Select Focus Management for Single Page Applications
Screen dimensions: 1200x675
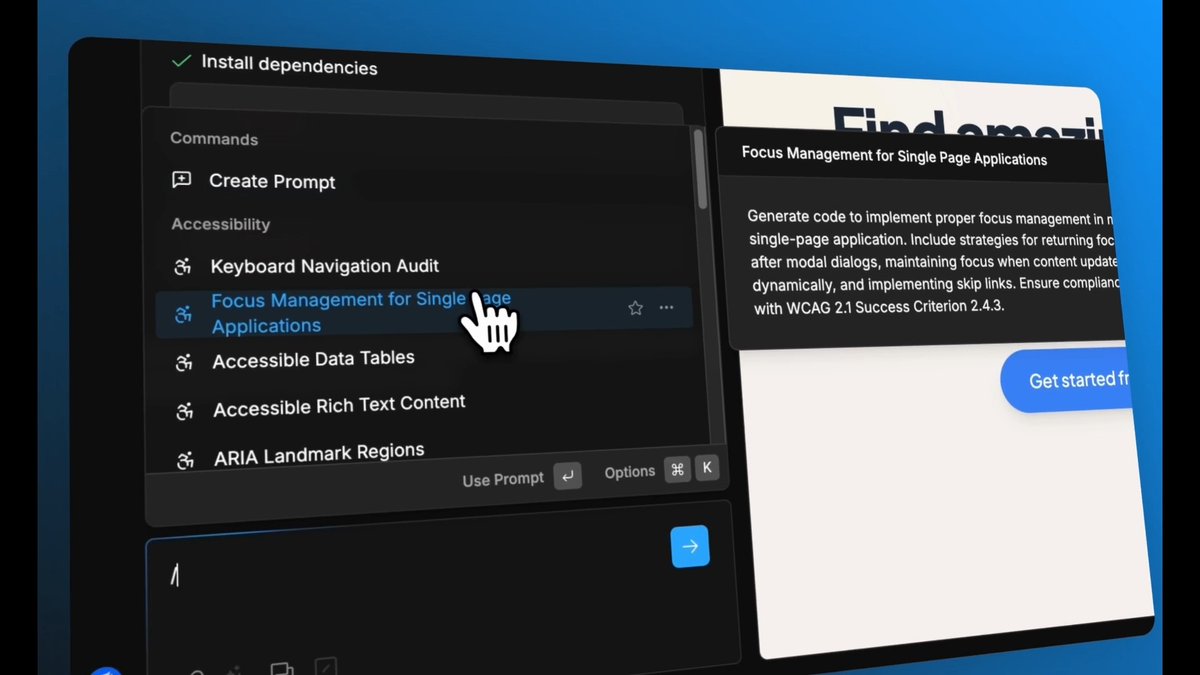coord(424,313)
